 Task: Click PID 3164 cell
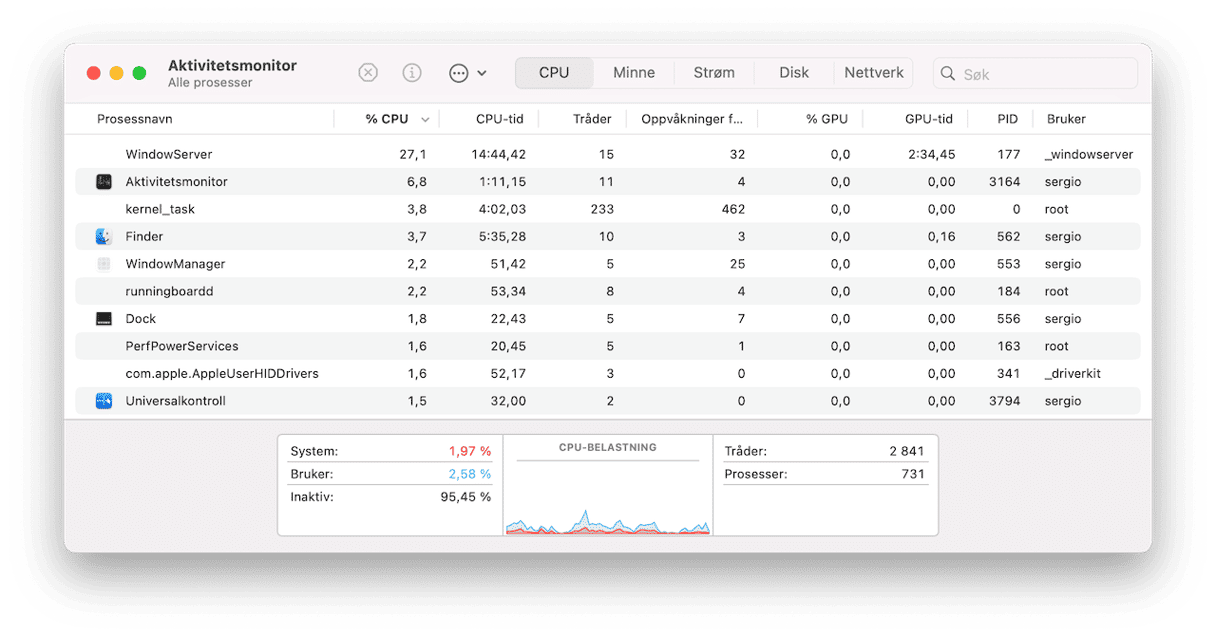pos(1005,182)
